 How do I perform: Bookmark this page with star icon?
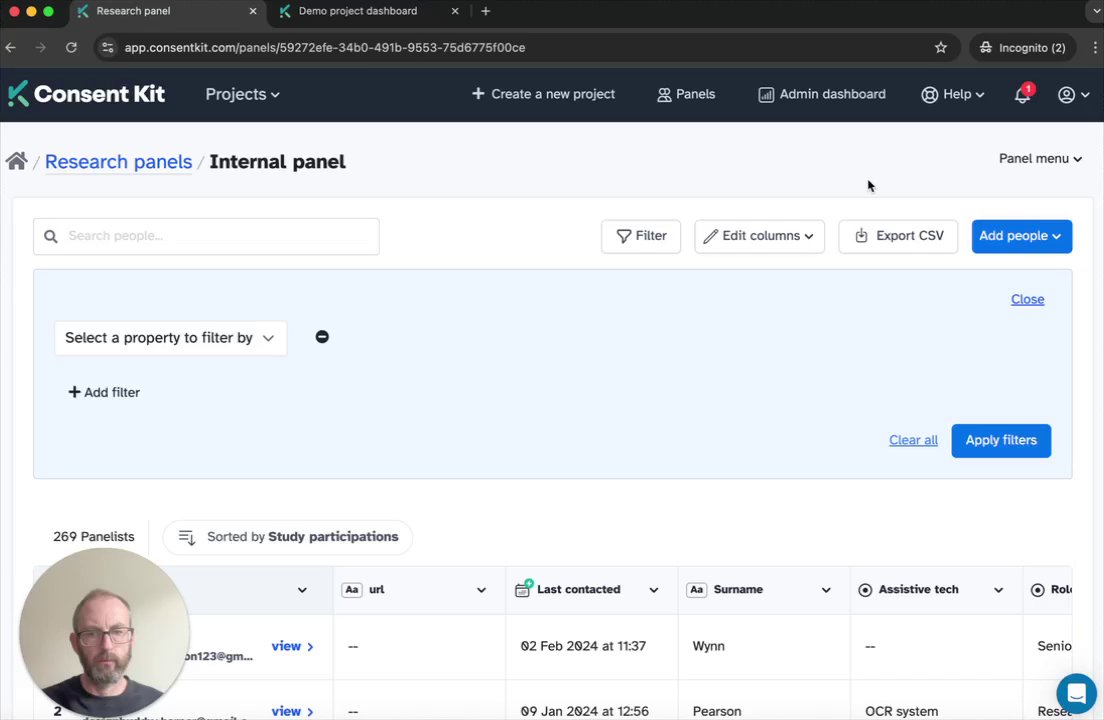pyautogui.click(x=940, y=47)
